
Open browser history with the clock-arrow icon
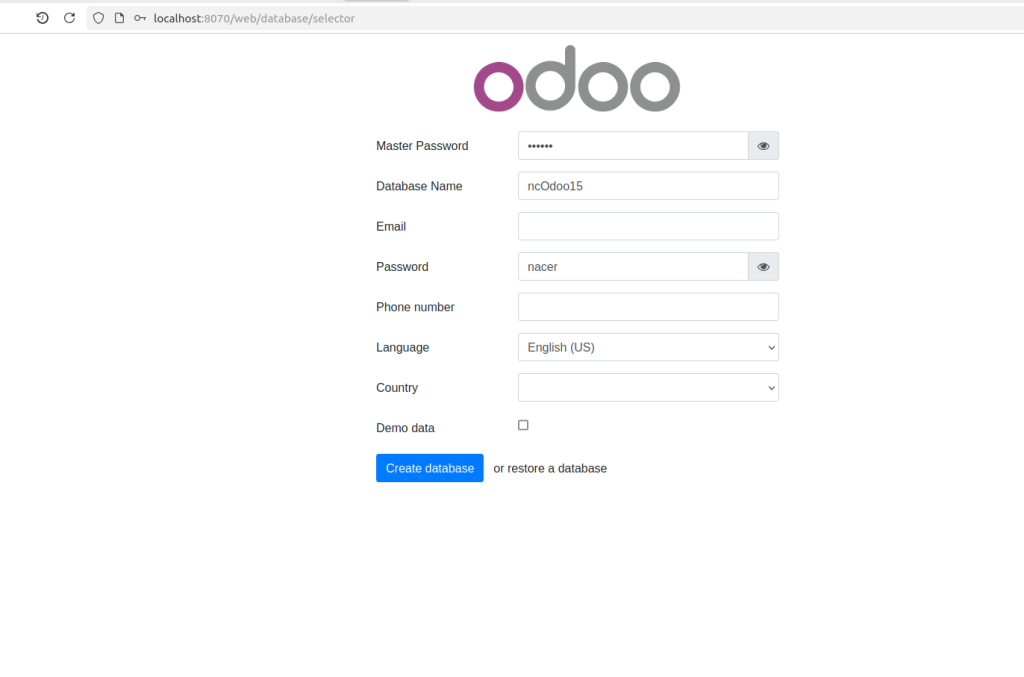[x=42, y=18]
